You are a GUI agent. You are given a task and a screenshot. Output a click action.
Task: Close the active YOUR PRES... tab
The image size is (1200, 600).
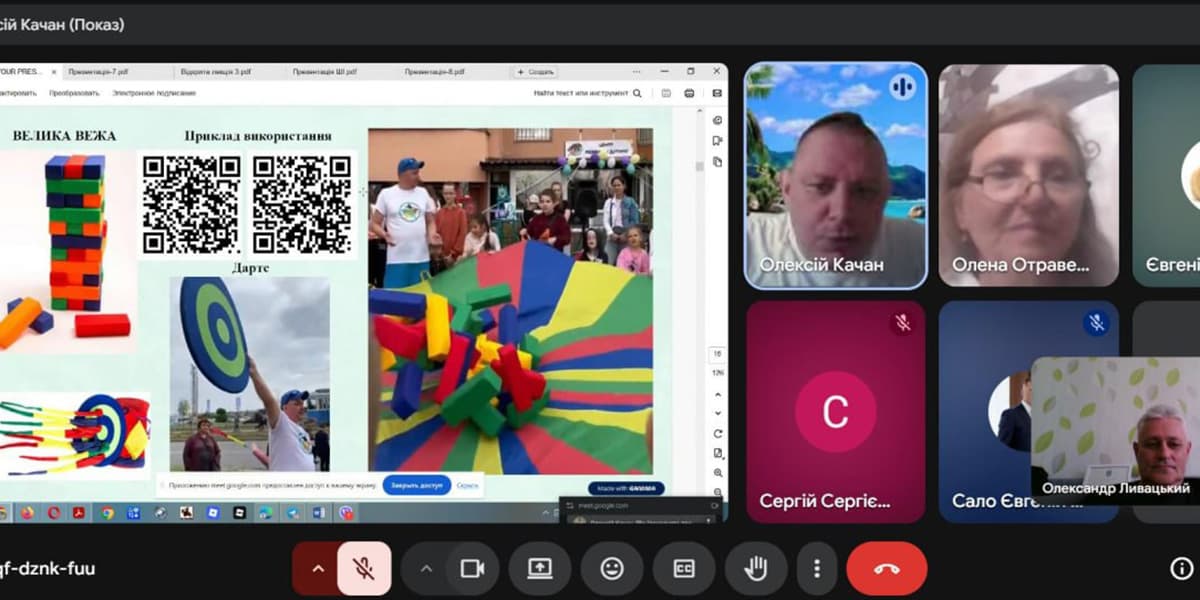(52, 72)
